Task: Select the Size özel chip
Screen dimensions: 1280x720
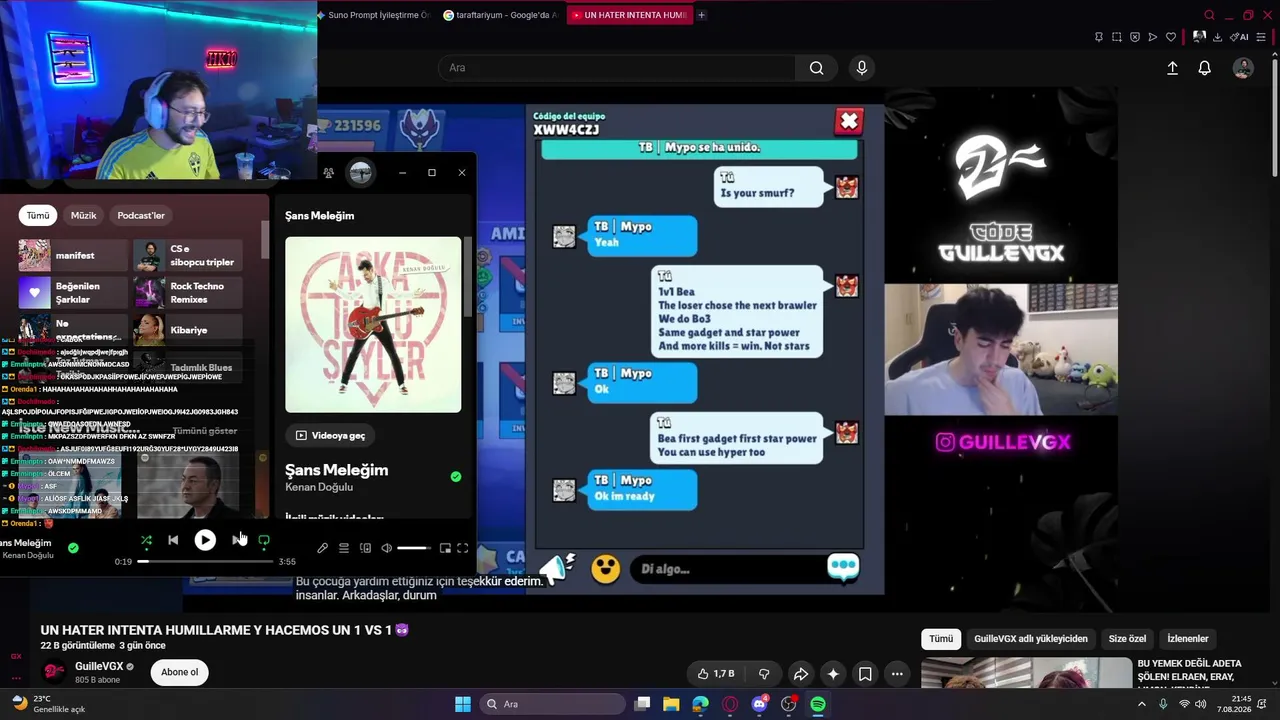Action: 1128,639
